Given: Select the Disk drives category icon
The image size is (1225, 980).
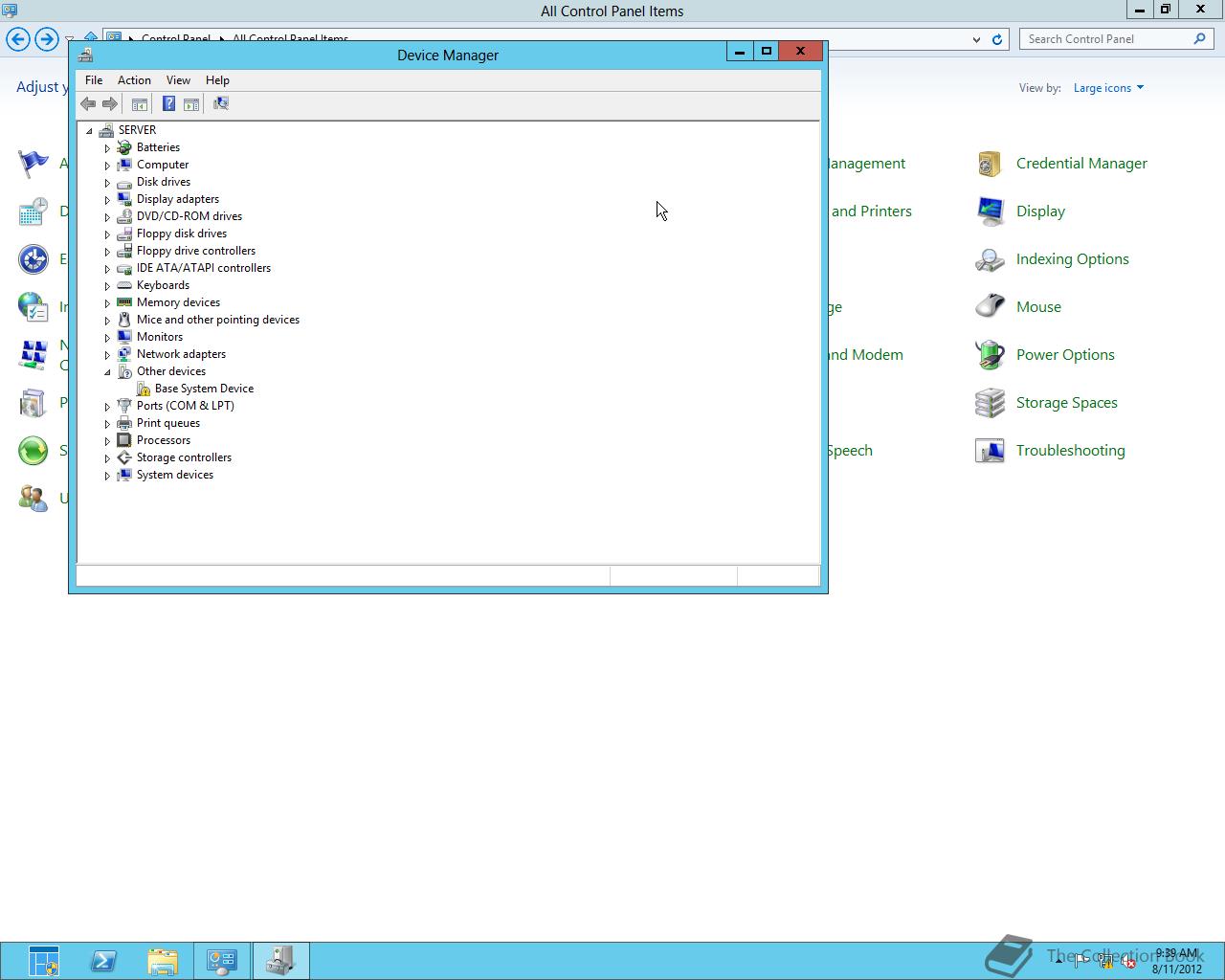Looking at the screenshot, I should pyautogui.click(x=124, y=182).
